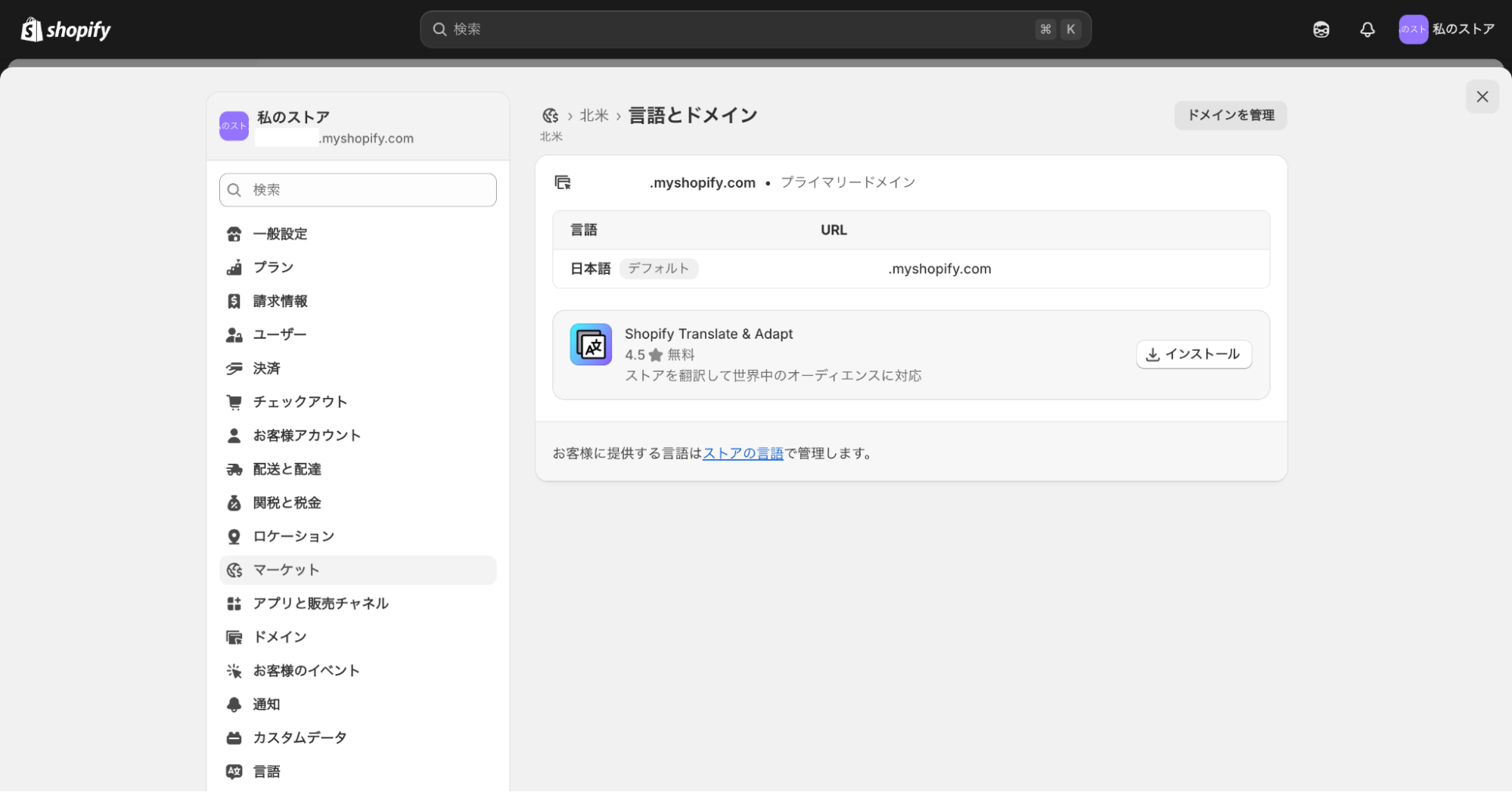
Task: Click the Shopify Translate & Adapt app icon
Action: 591,345
